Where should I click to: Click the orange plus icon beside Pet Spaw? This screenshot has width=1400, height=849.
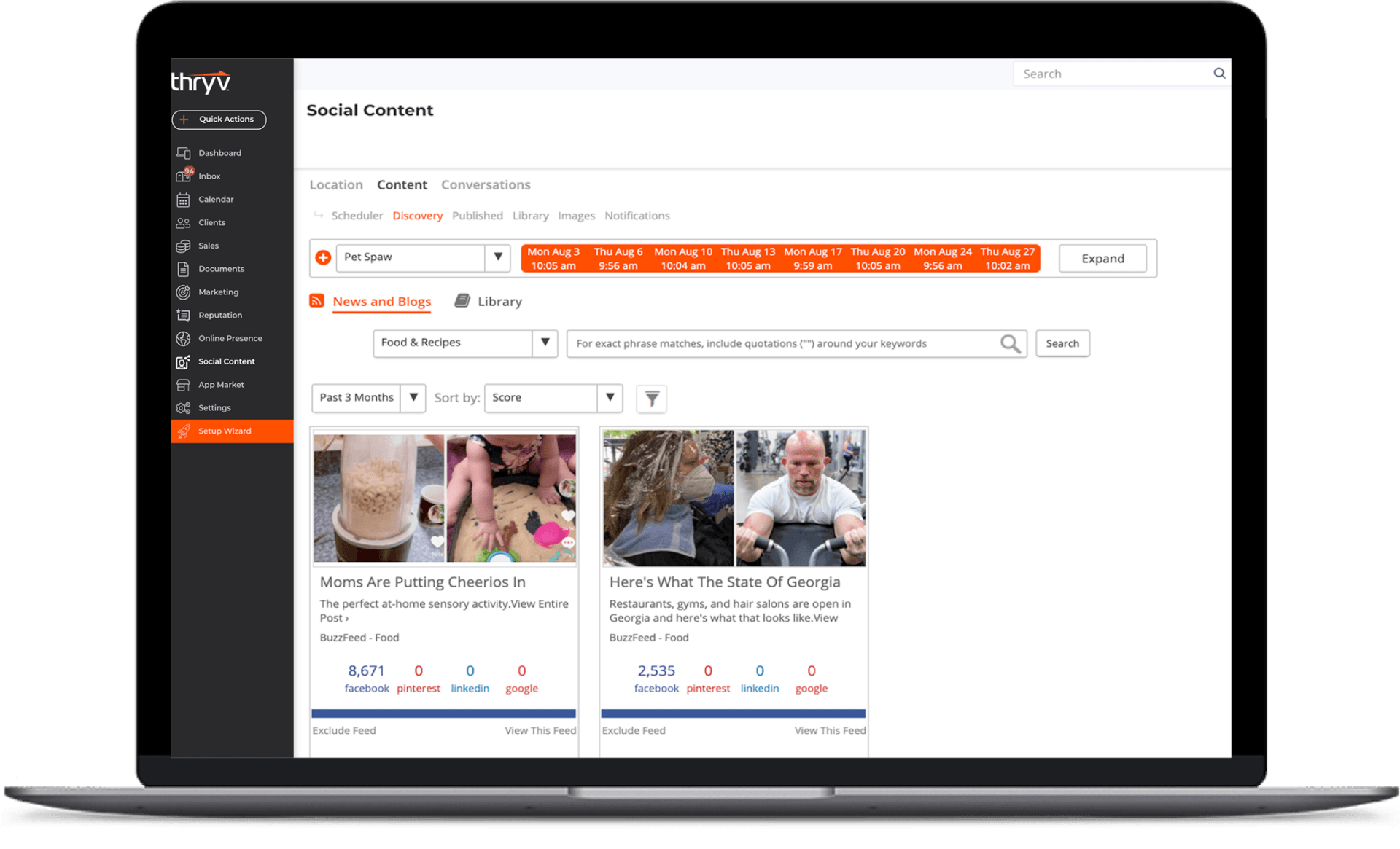[x=323, y=257]
